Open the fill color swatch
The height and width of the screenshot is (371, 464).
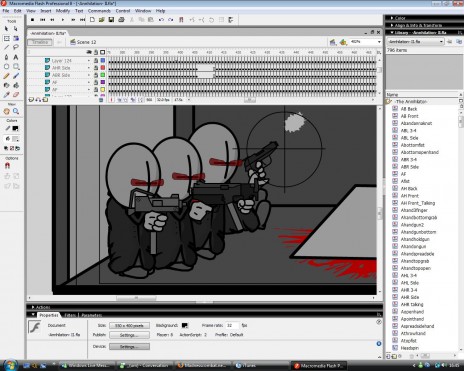click(15, 139)
